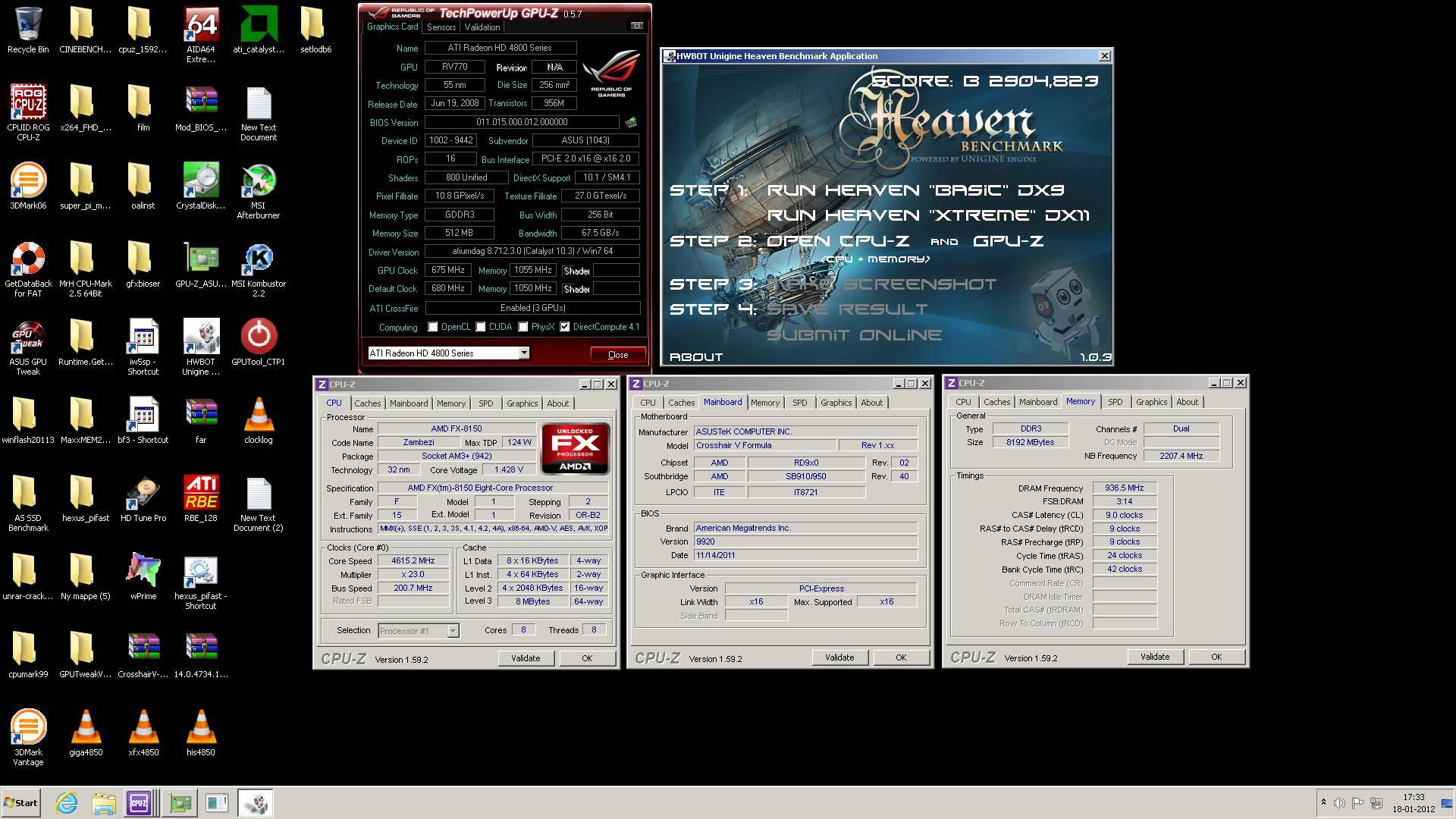Open the Recycle Bin desktop icon
The width and height of the screenshot is (1456, 819).
click(x=28, y=30)
